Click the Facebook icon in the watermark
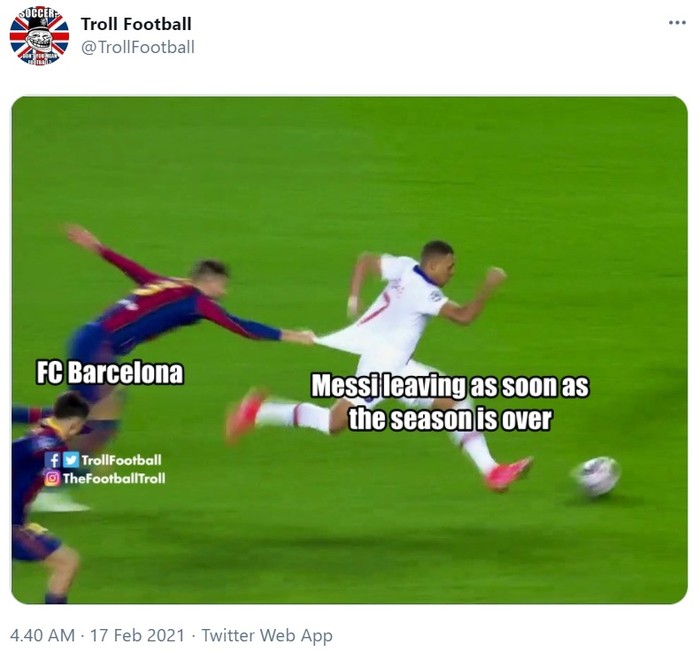The width and height of the screenshot is (700, 652). (x=54, y=460)
